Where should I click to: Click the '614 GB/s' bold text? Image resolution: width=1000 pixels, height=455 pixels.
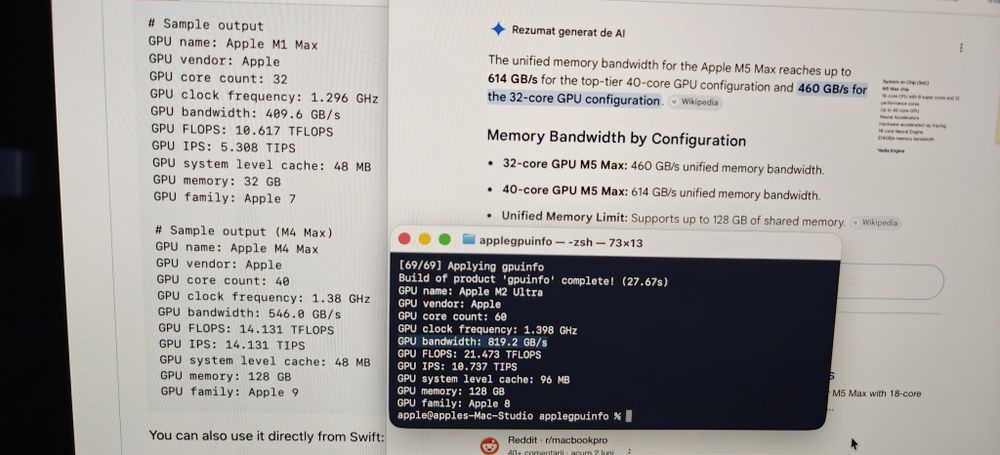[x=513, y=80]
